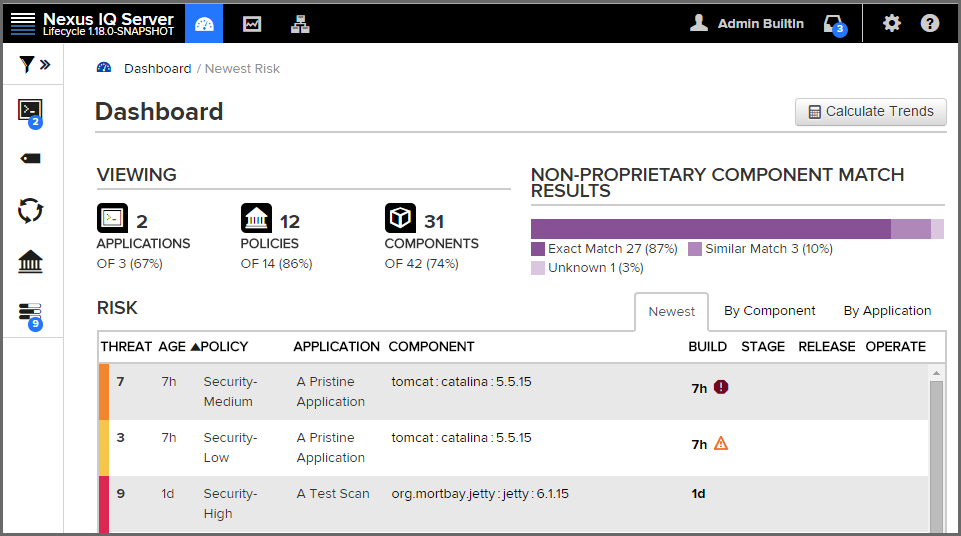961x536 pixels.
Task: Click the dashboard breadcrumb gauge icon
Action: (104, 67)
